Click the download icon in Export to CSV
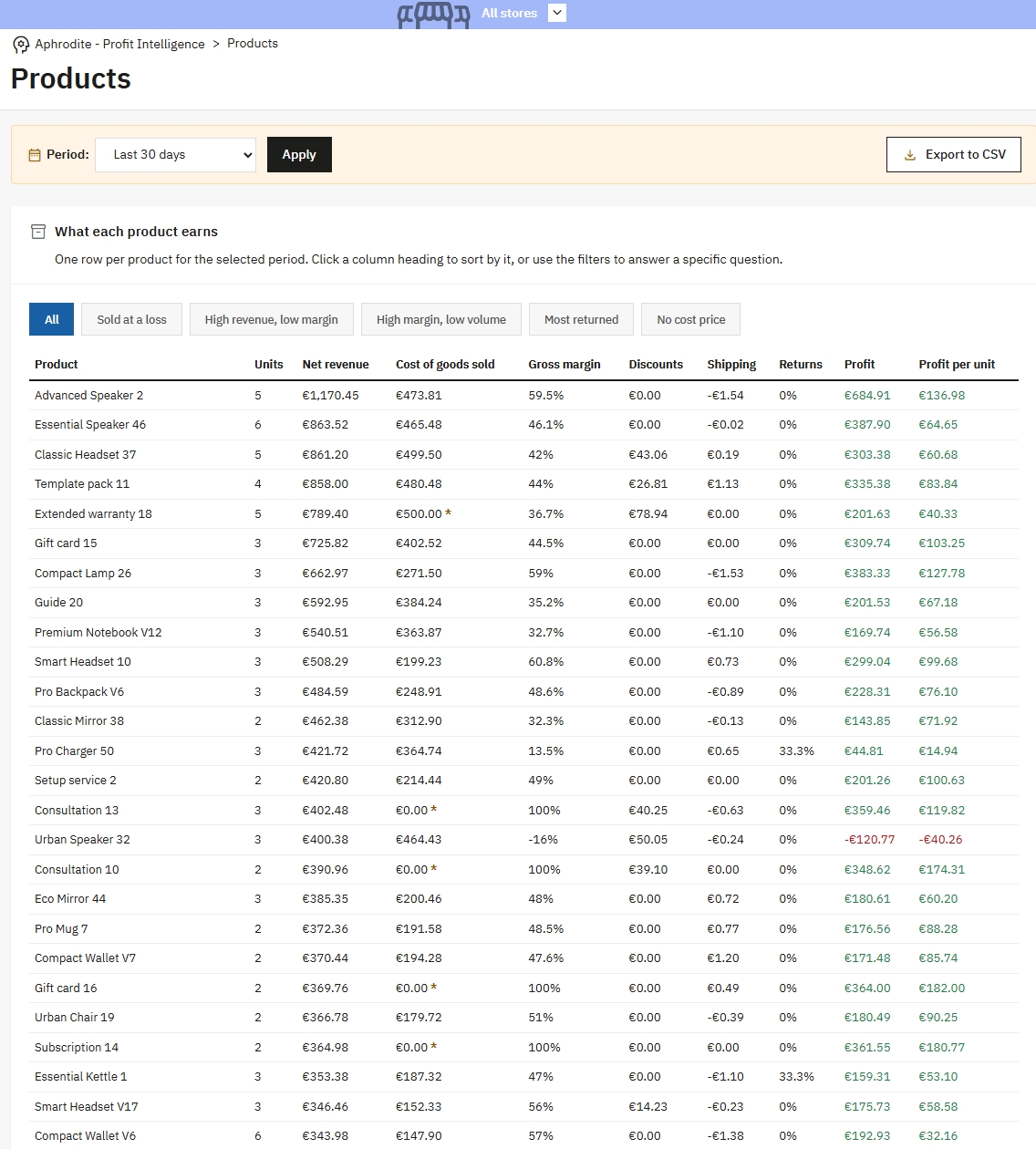 909,155
